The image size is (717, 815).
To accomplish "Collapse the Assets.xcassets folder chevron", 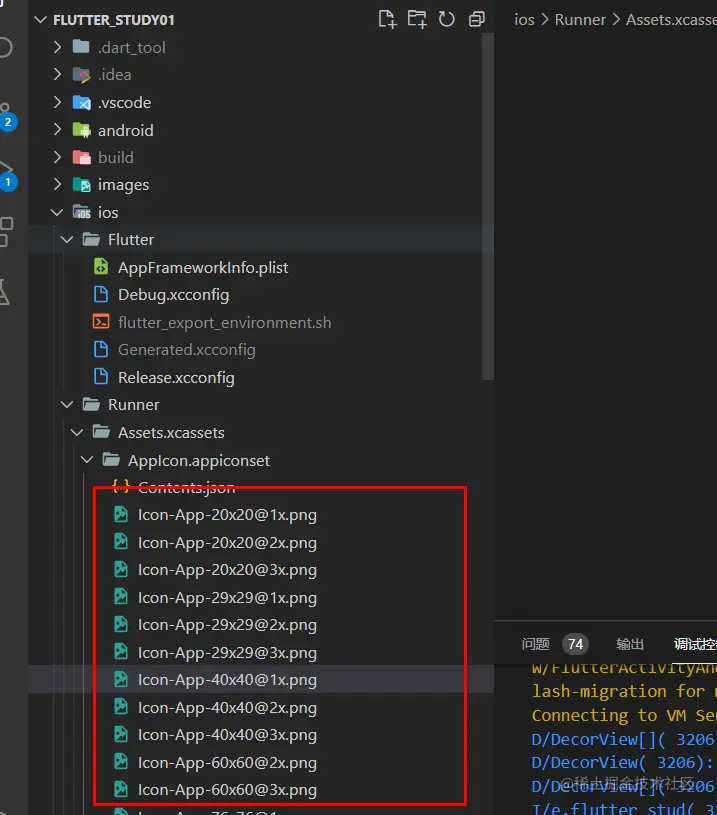I will [77, 432].
